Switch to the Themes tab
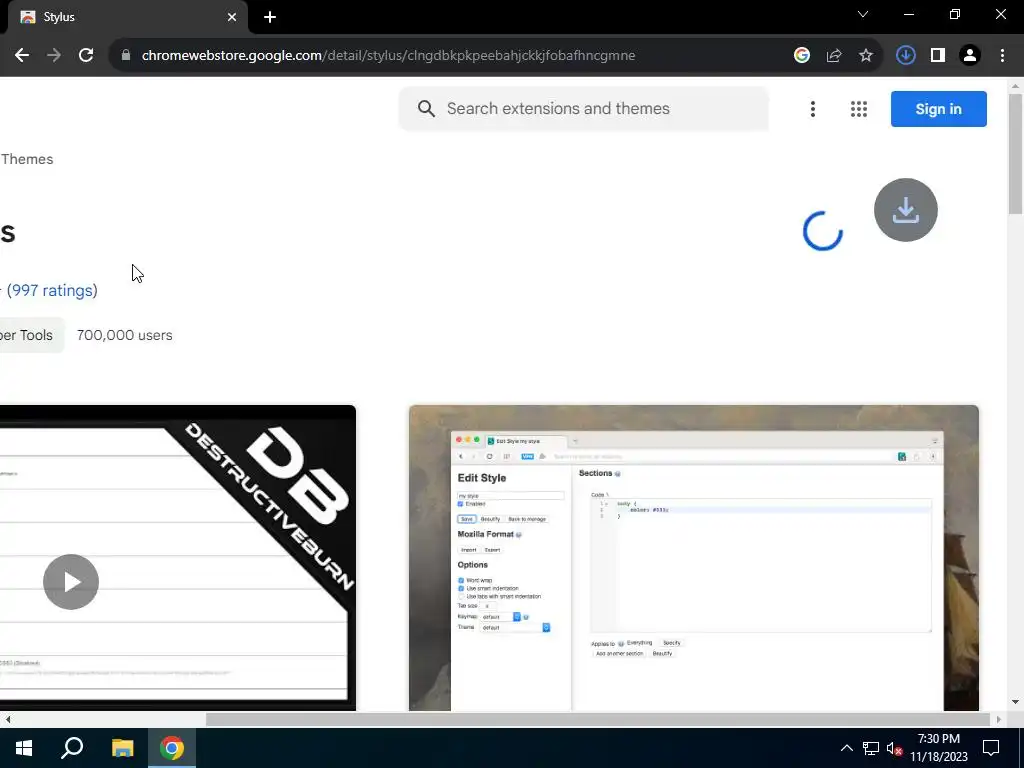The height and width of the screenshot is (768, 1024). (27, 159)
